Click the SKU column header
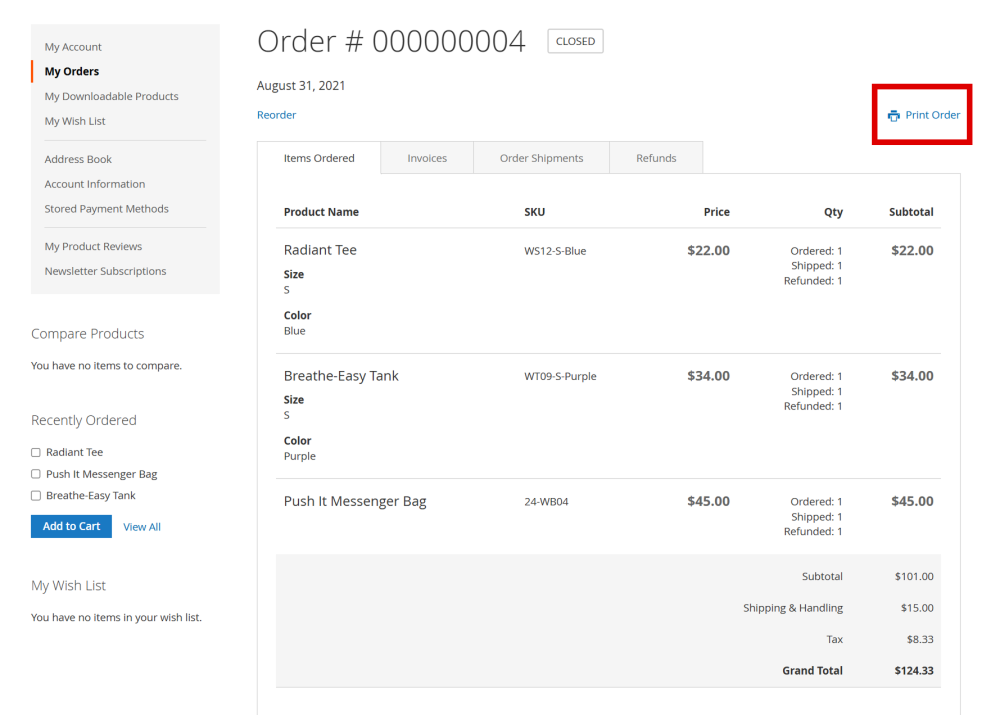1000x715 pixels. pyautogui.click(x=534, y=212)
